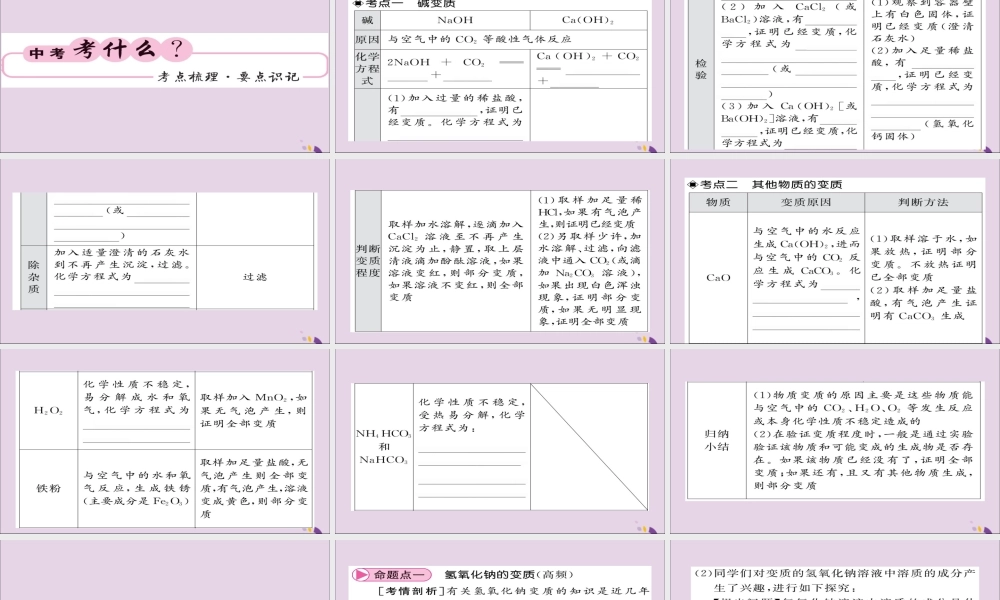This screenshot has height=600, width=1000.
Task: Click the 物质 column header
Action: click(718, 202)
